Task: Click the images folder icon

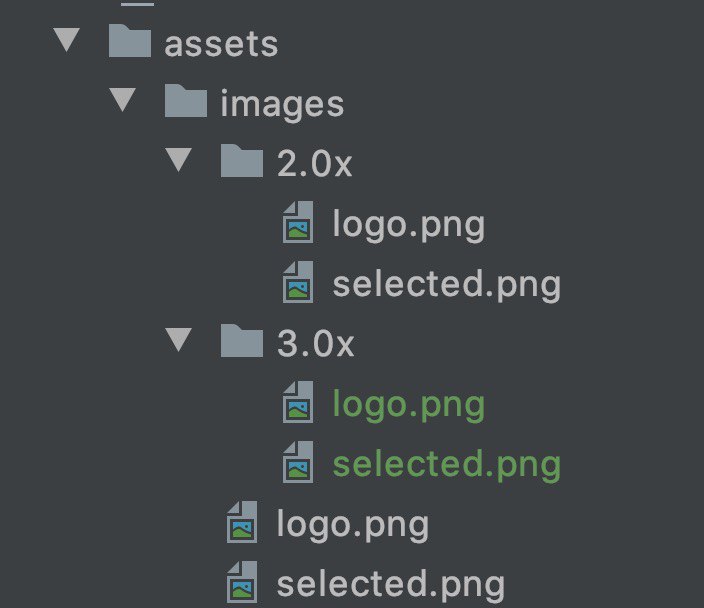Action: [186, 101]
